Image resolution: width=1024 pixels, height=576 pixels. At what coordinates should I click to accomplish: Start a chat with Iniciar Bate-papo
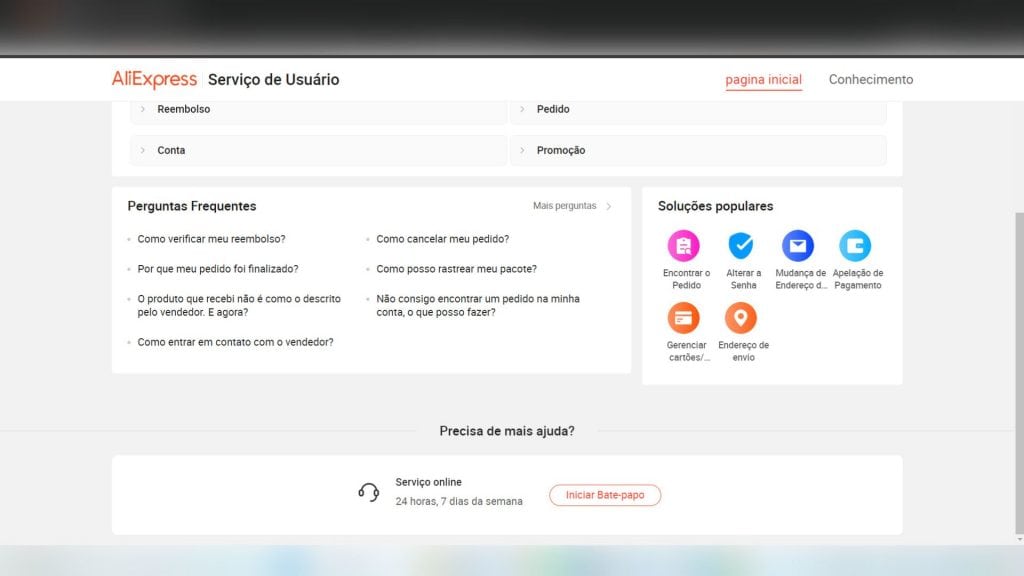tap(604, 494)
